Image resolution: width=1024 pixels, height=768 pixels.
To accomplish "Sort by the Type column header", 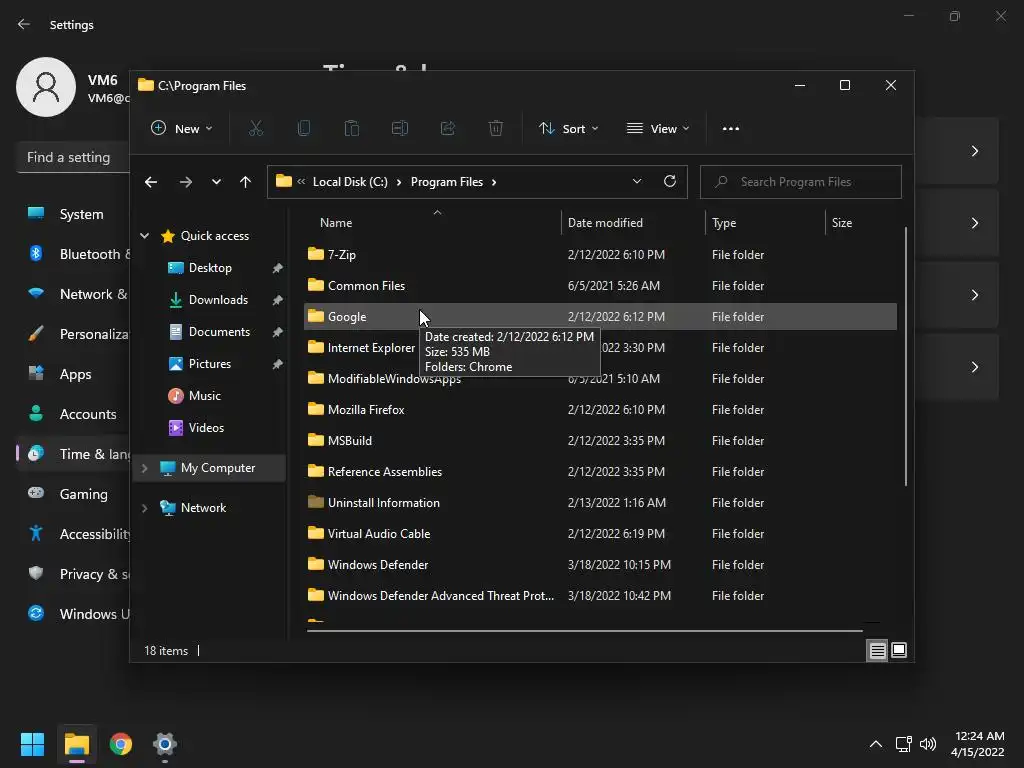I will point(765,223).
